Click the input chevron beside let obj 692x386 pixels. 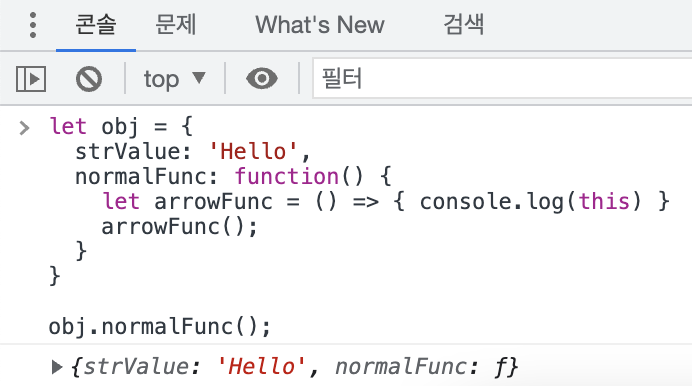24,128
